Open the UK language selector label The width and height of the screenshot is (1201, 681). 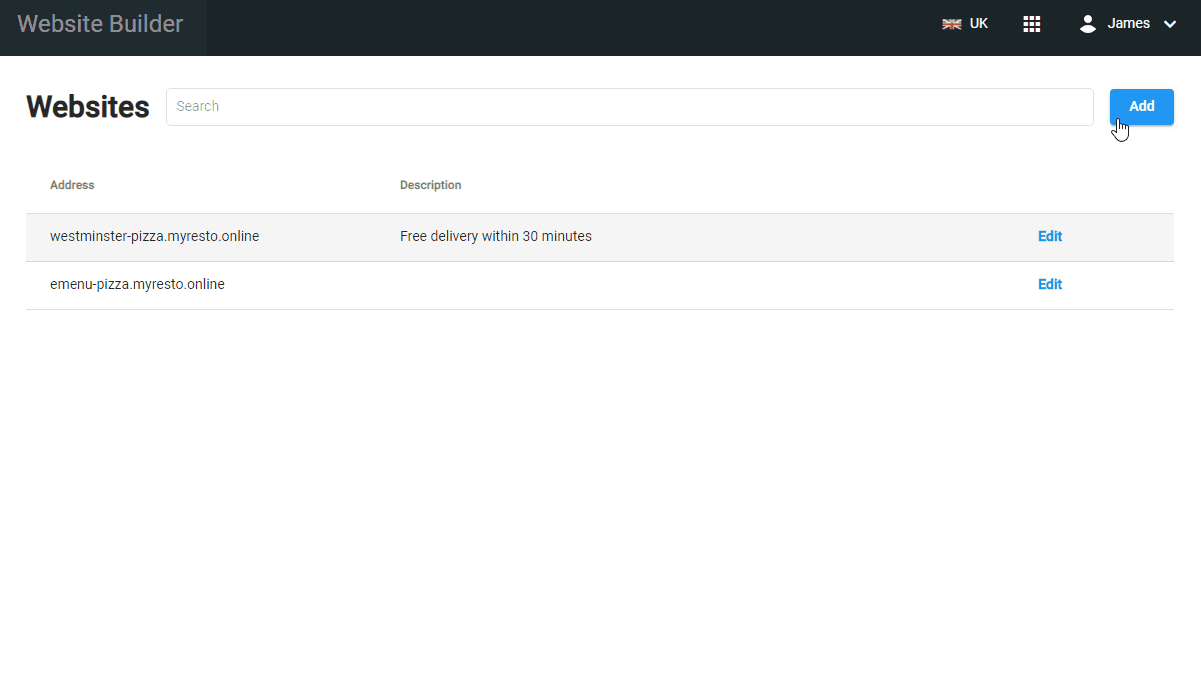click(x=978, y=24)
